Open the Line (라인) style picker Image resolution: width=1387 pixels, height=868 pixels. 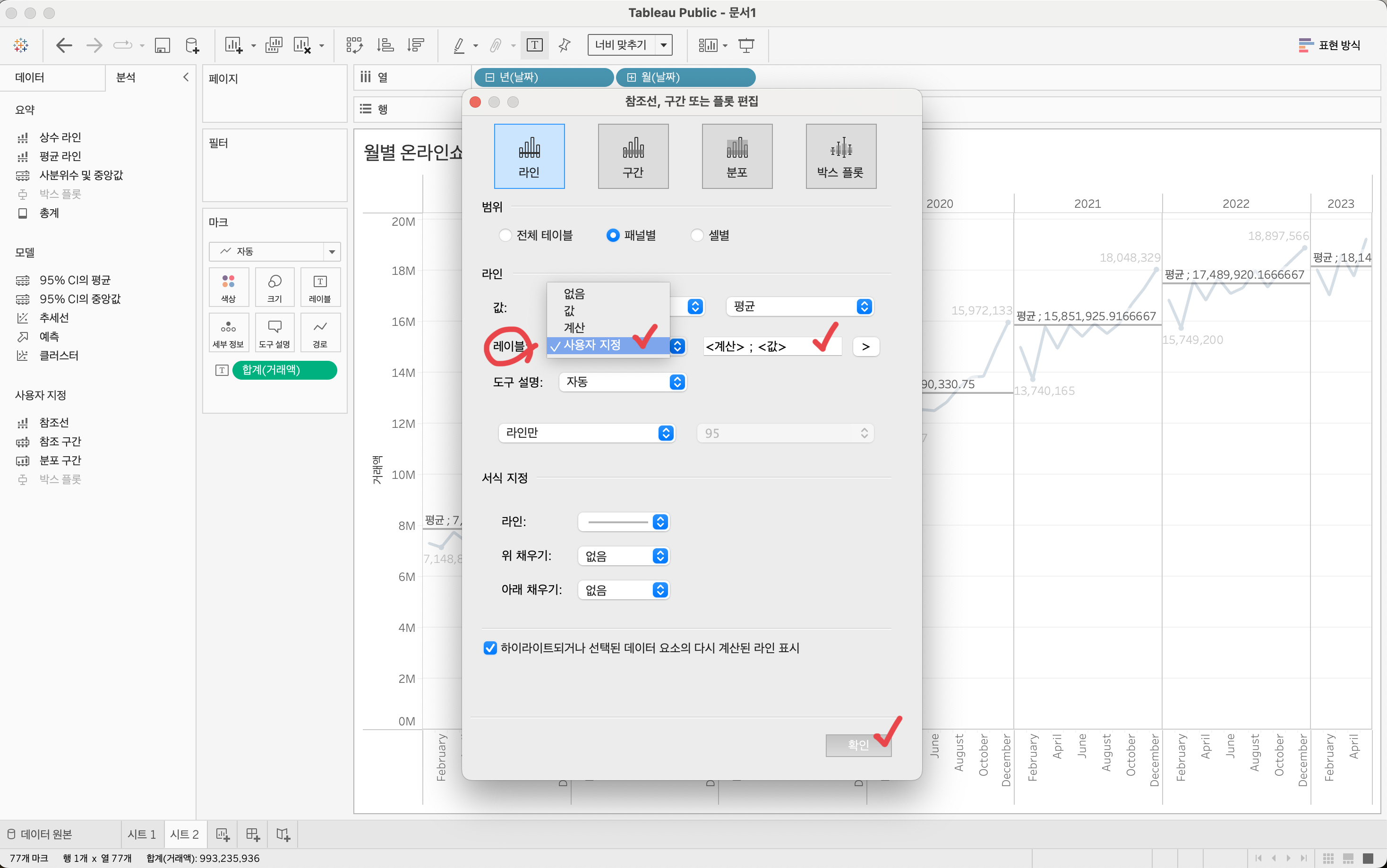[624, 522]
